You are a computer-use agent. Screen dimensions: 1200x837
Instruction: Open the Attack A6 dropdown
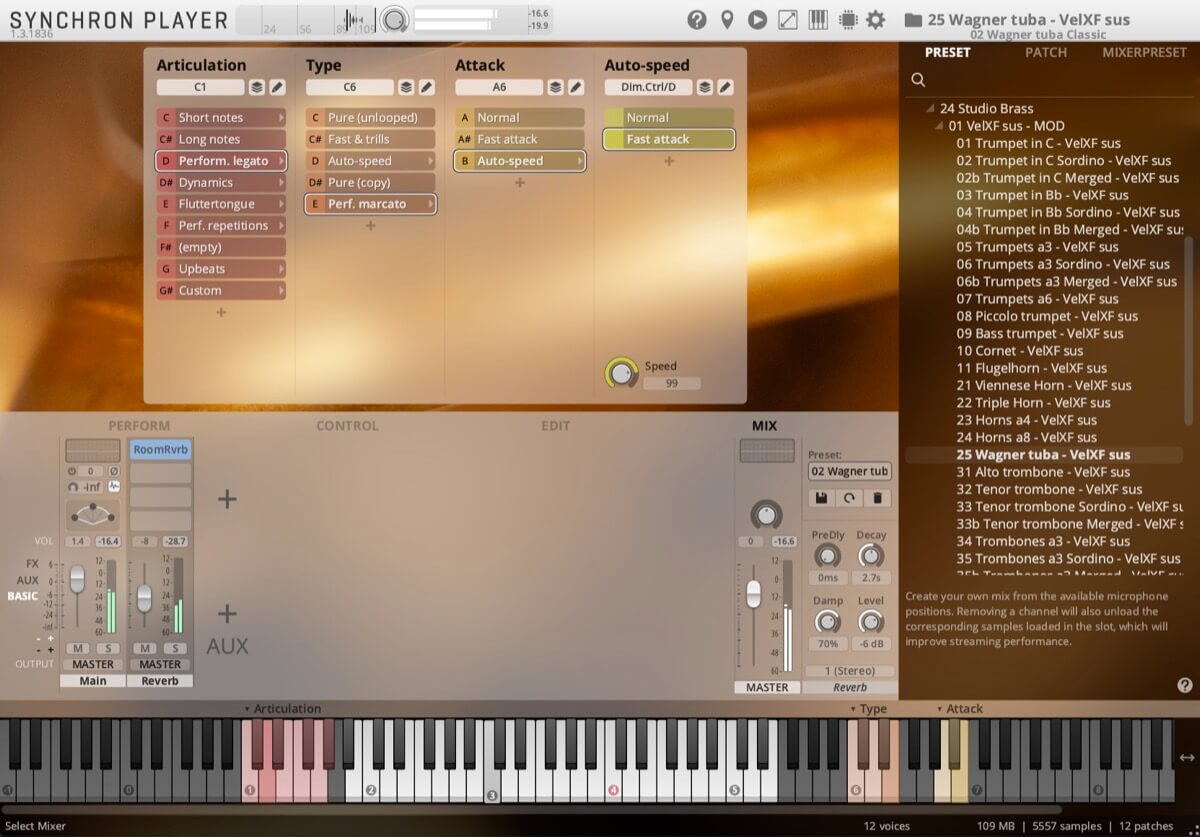(x=497, y=87)
